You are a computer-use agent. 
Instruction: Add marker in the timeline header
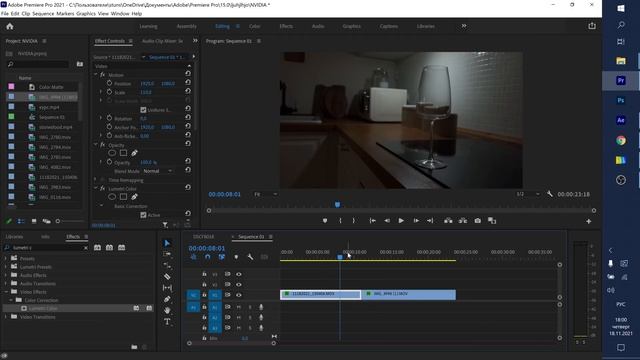[x=236, y=257]
